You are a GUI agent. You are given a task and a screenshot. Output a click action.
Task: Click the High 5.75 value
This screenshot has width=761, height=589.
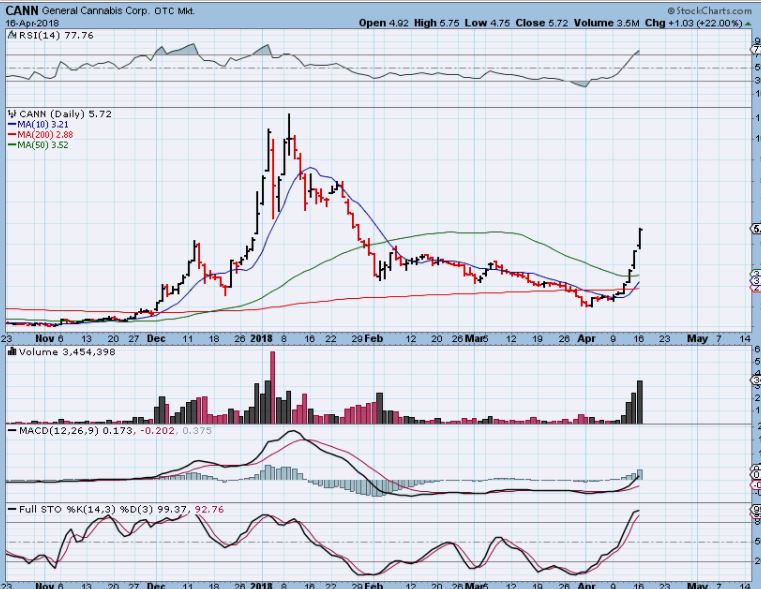(x=436, y=23)
